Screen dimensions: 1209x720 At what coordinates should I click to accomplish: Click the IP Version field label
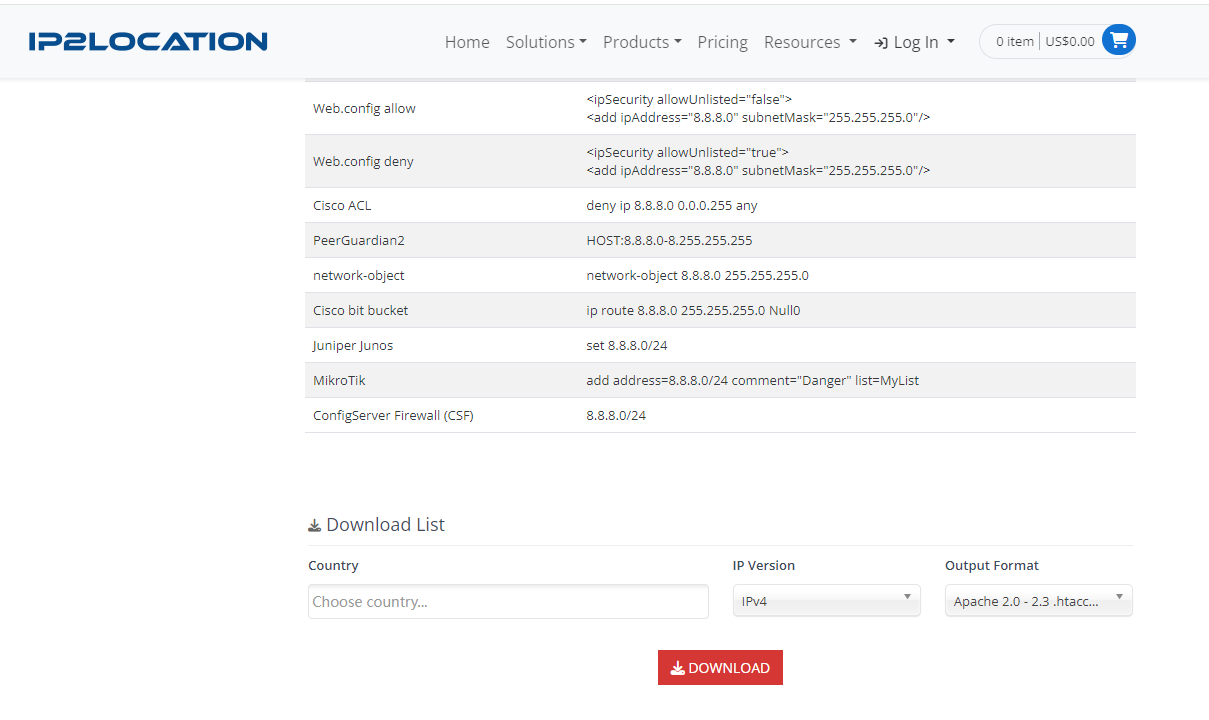pos(764,566)
